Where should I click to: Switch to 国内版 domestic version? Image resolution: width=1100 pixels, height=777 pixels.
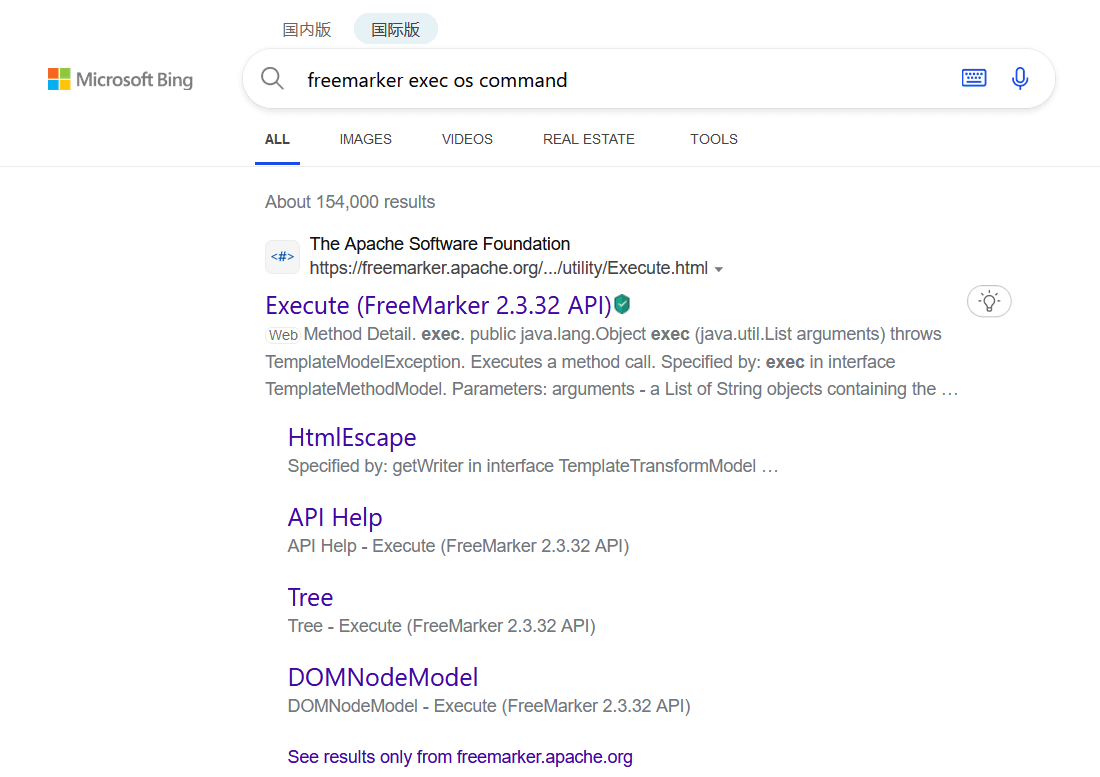[307, 29]
